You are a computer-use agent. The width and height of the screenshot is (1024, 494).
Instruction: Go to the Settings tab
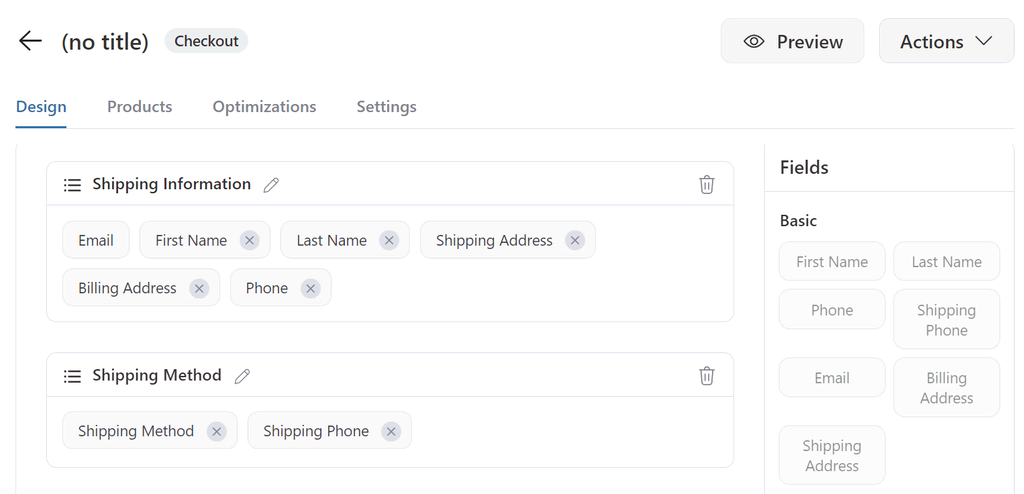386,107
